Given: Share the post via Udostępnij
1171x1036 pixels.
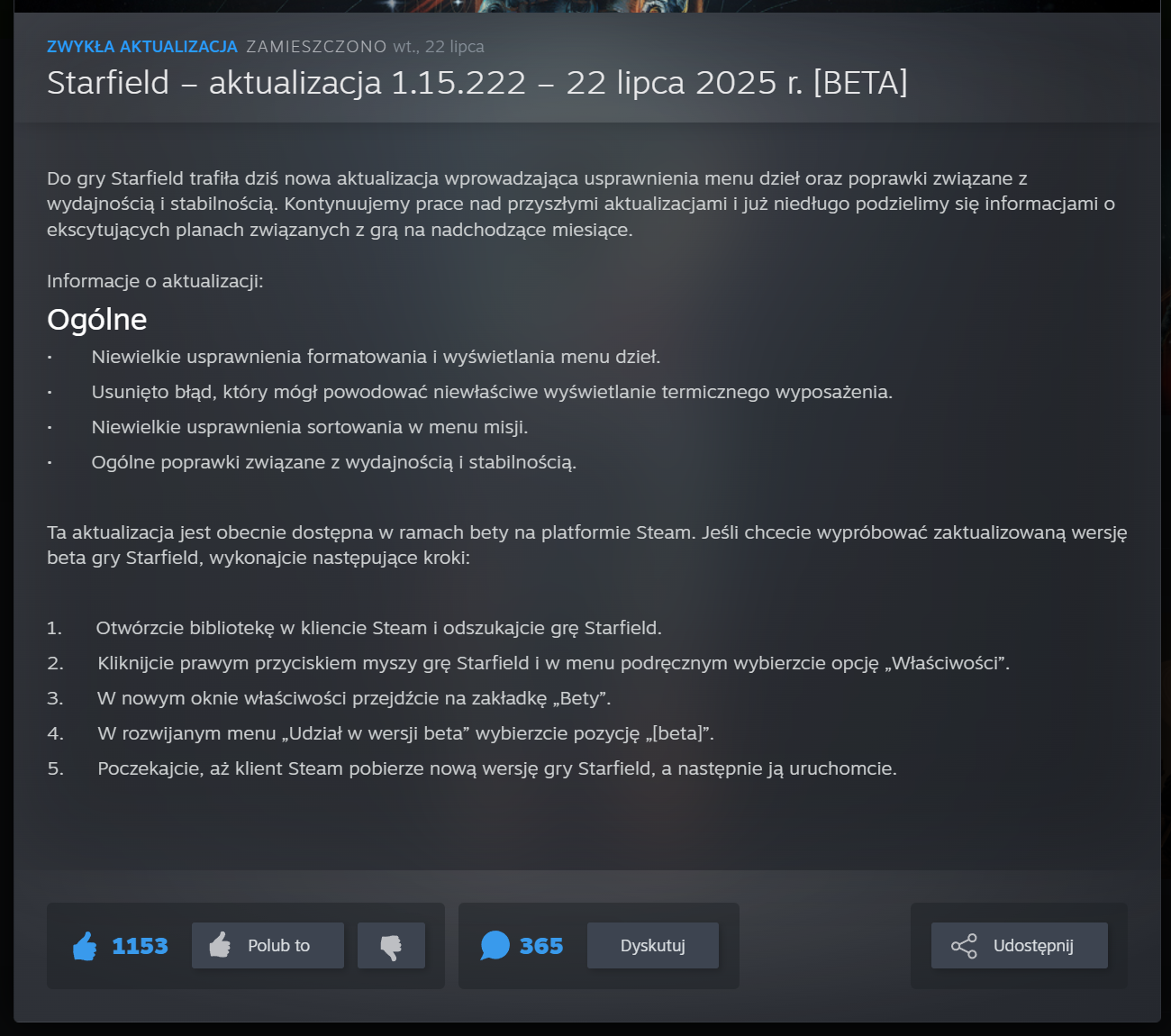Looking at the screenshot, I should pyautogui.click(x=1020, y=946).
